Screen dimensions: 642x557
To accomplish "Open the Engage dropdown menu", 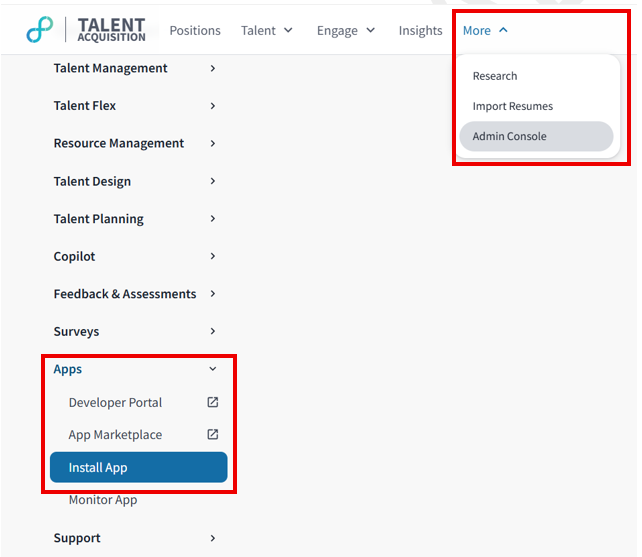I will pyautogui.click(x=345, y=31).
